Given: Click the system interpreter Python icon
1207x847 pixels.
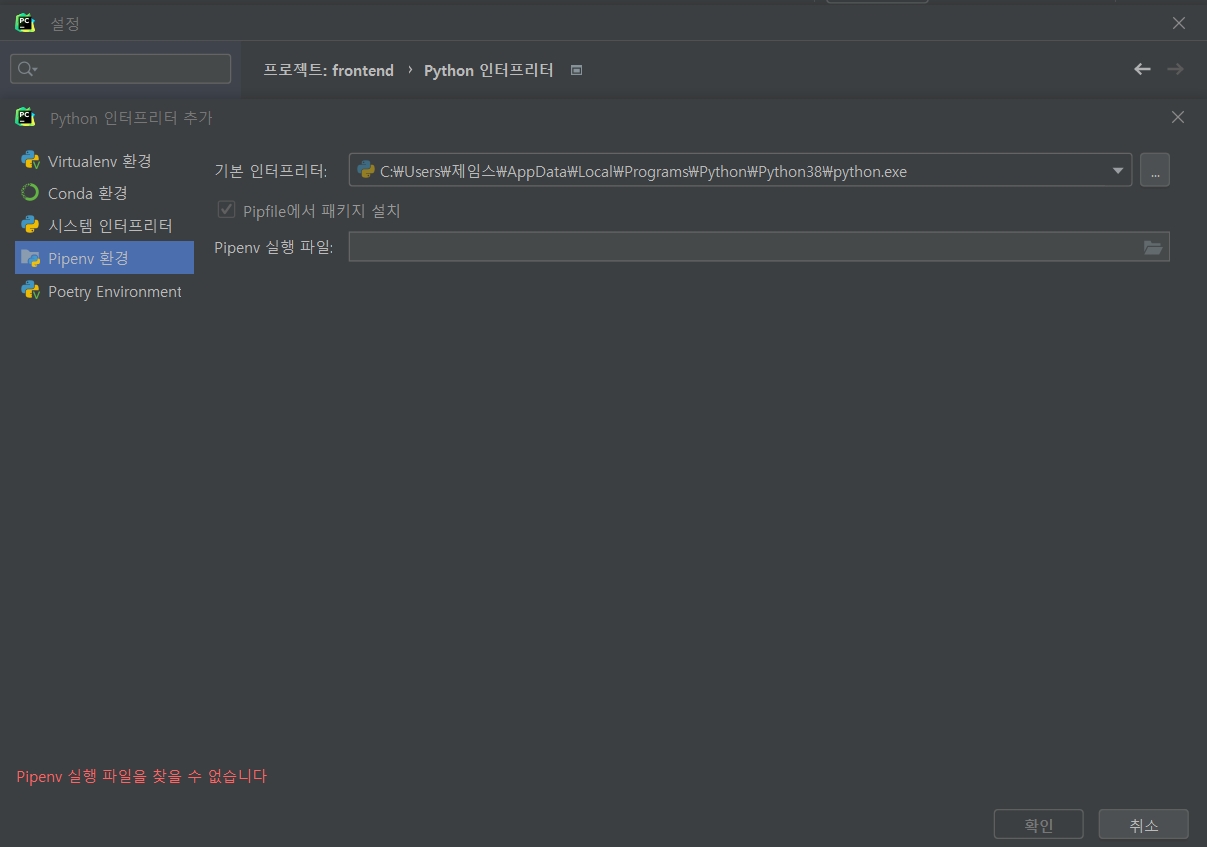Looking at the screenshot, I should (30, 225).
